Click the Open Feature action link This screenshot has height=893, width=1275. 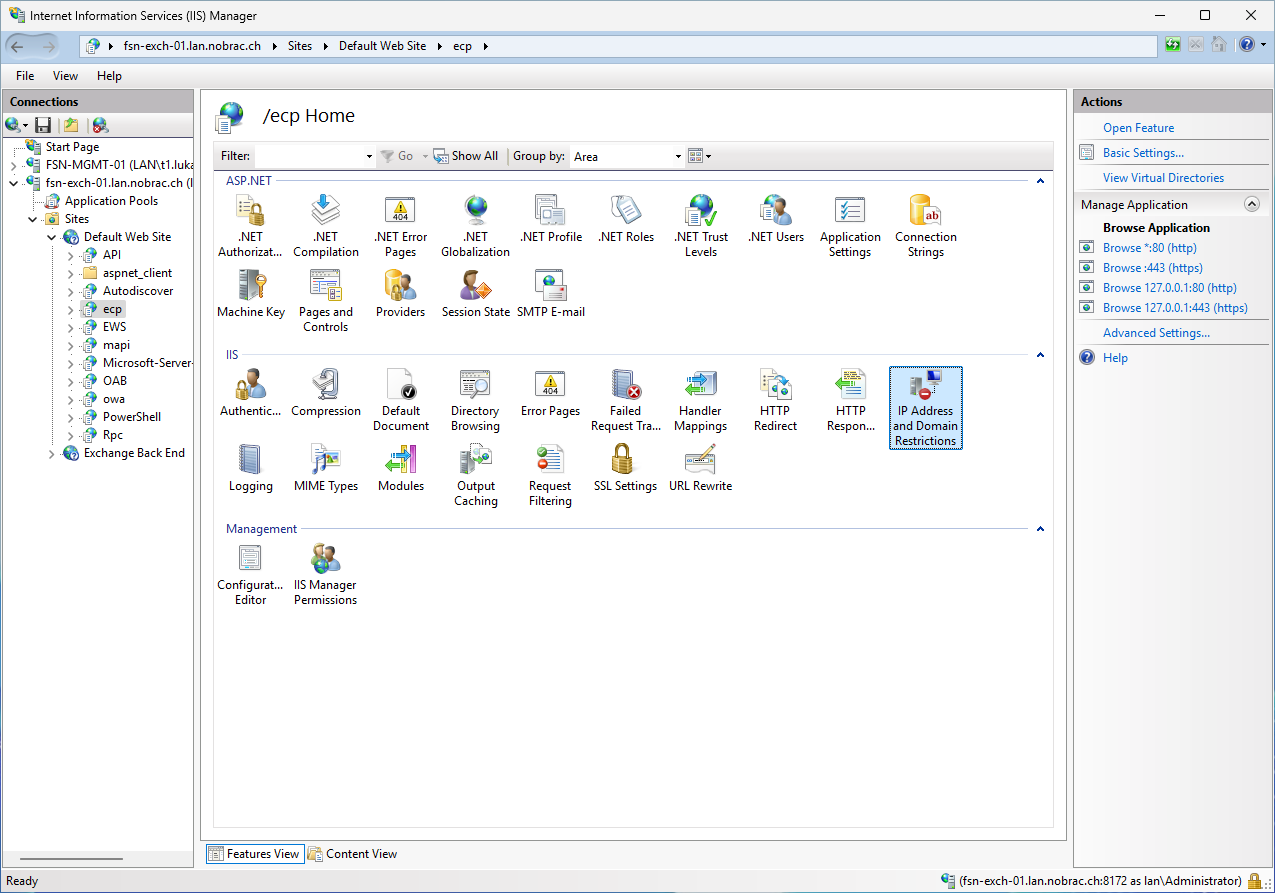1138,128
